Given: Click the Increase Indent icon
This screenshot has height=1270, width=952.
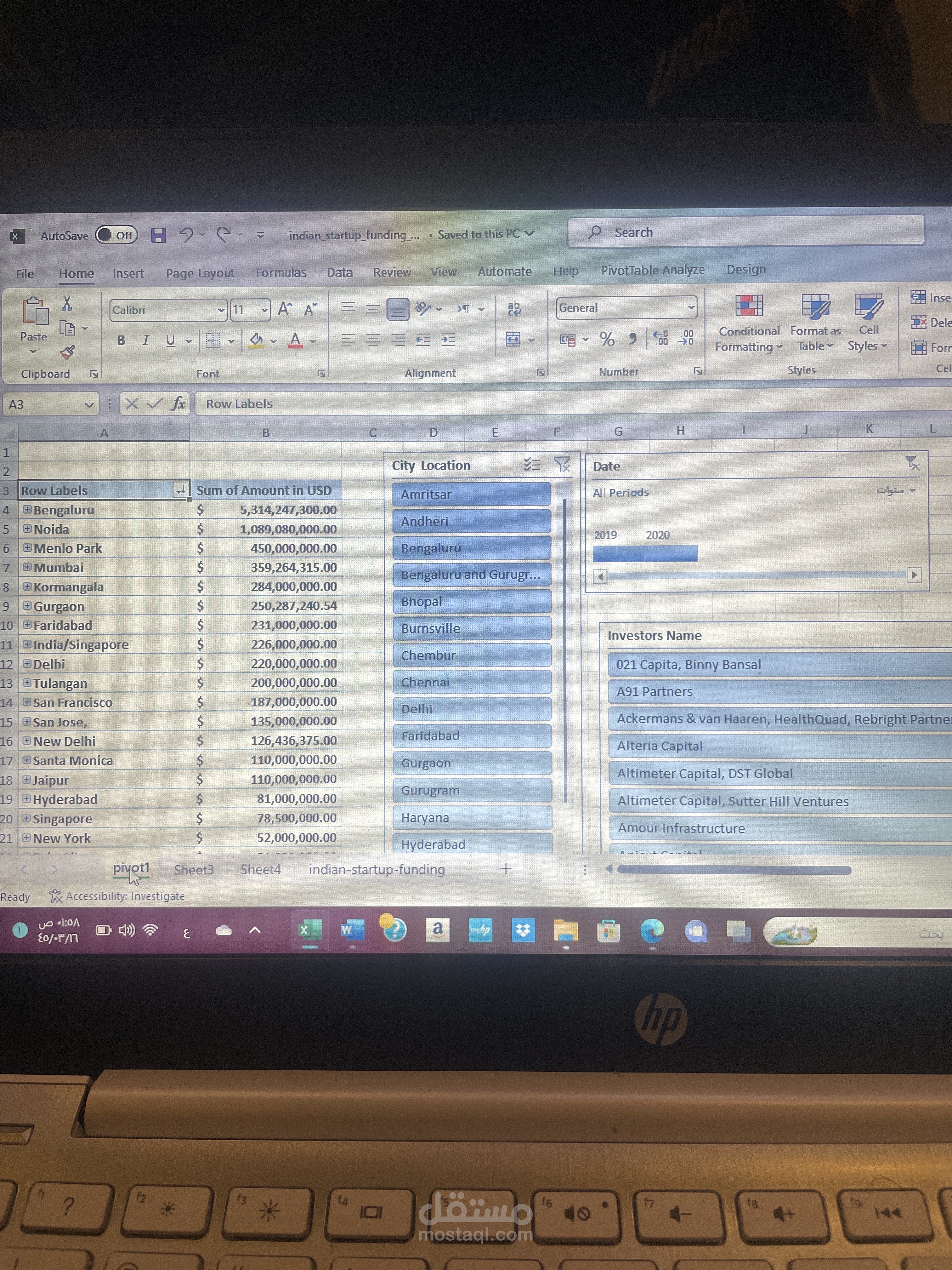Looking at the screenshot, I should pos(448,340).
